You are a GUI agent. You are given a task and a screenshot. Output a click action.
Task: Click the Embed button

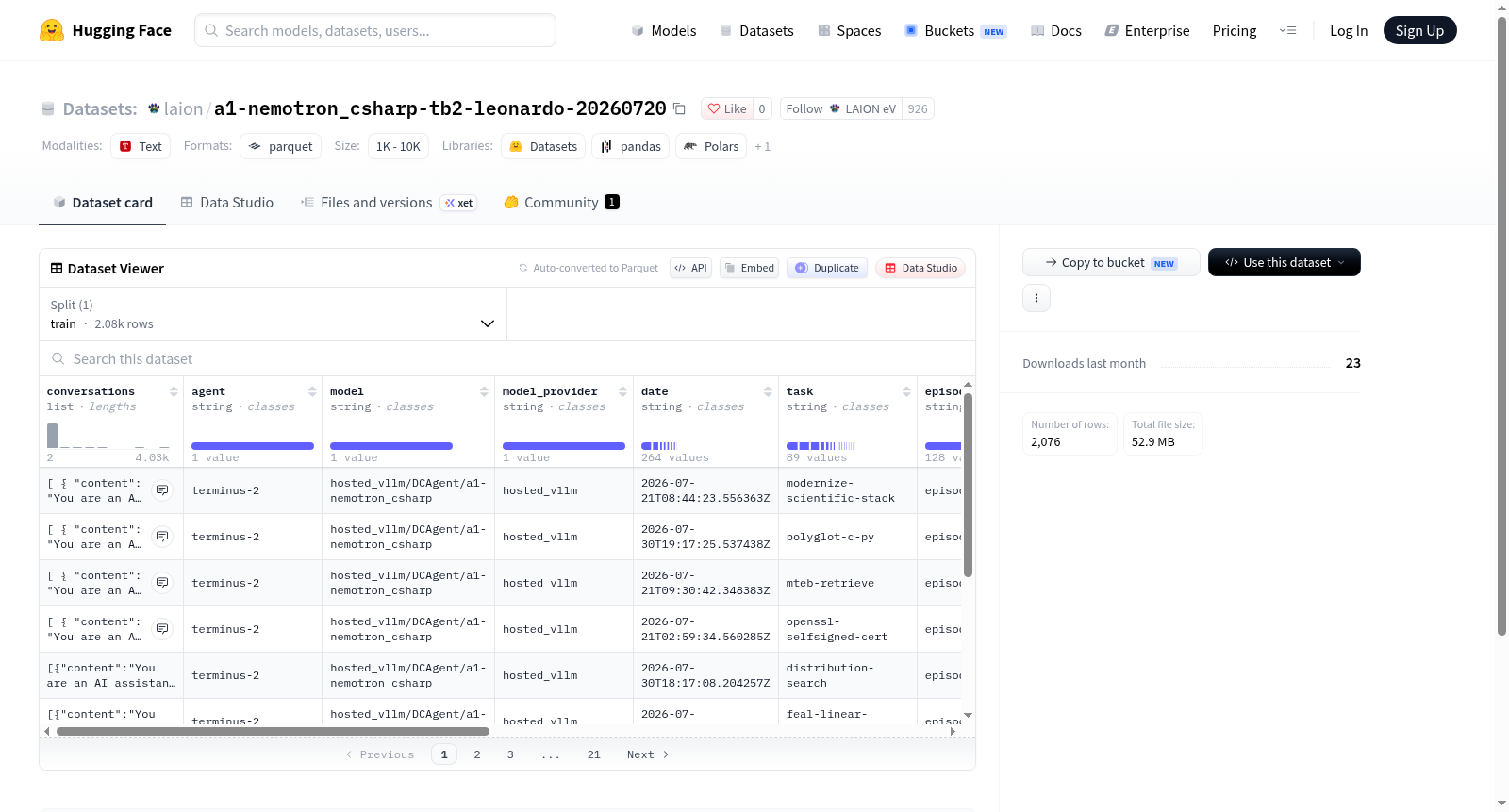click(749, 268)
